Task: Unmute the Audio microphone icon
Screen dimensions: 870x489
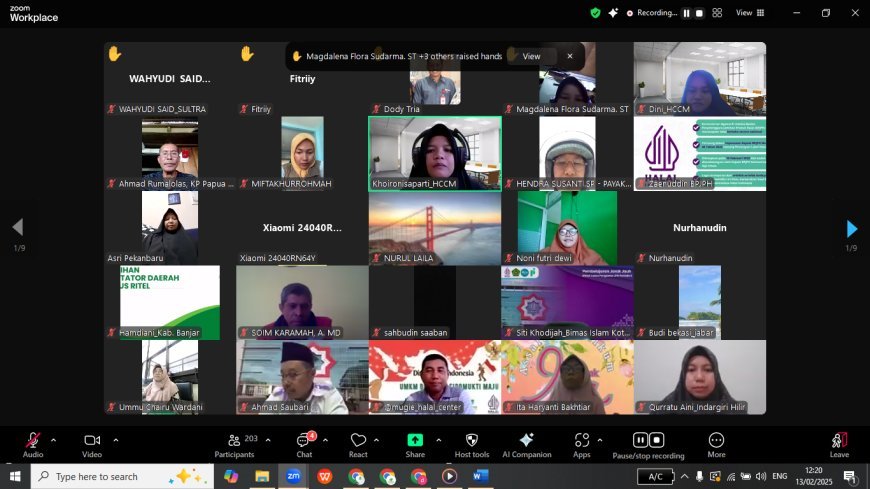Action: pyautogui.click(x=33, y=441)
